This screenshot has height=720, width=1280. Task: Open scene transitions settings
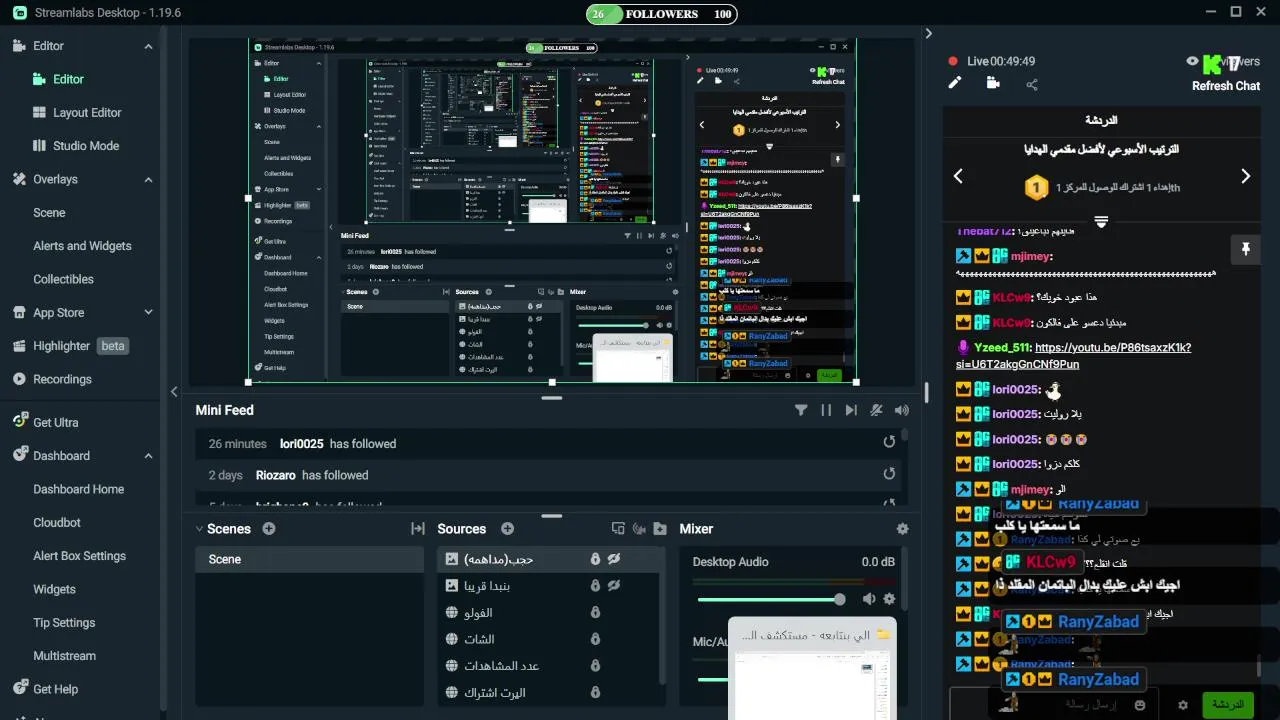[x=418, y=529]
